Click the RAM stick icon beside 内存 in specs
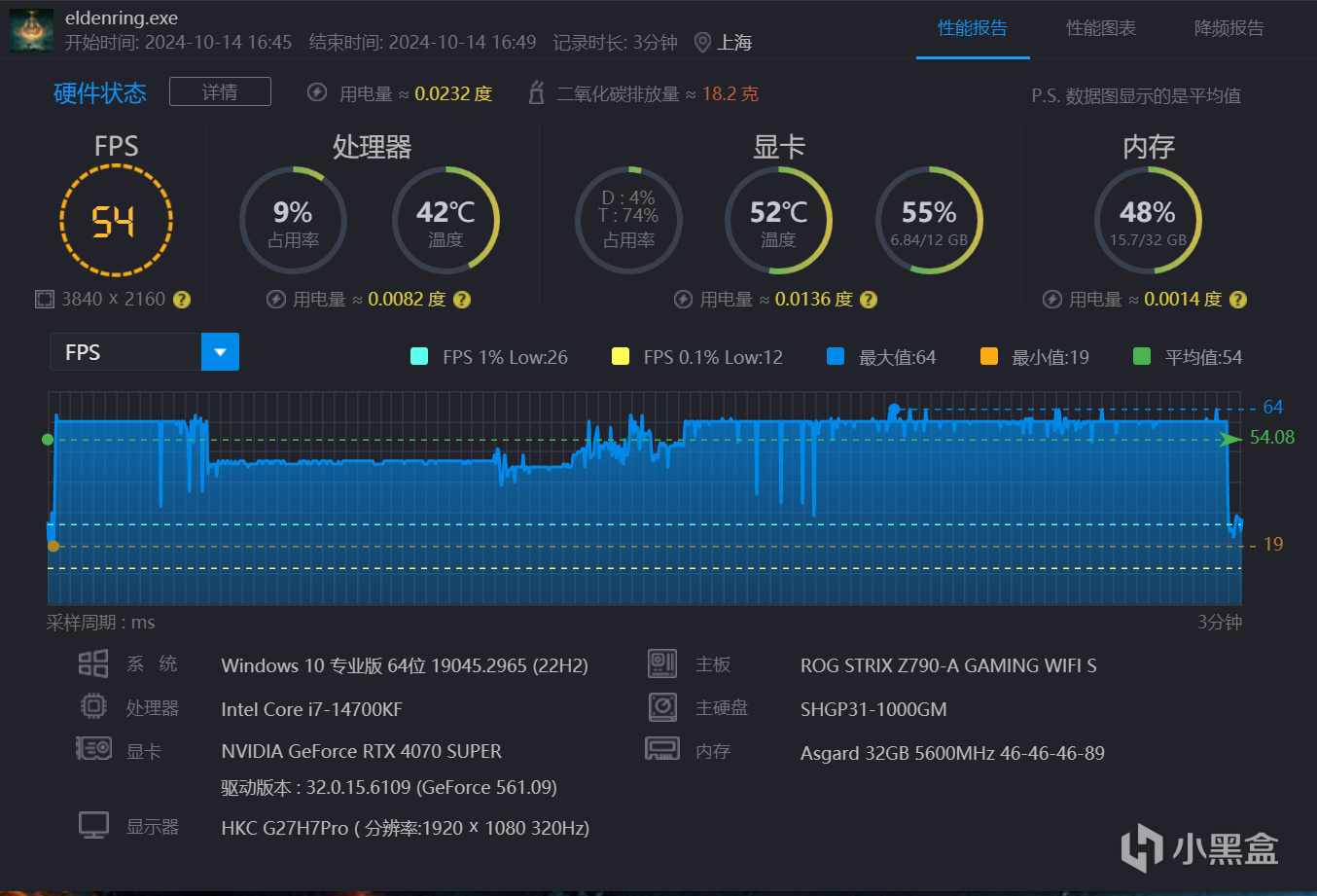The width and height of the screenshot is (1317, 896). pyautogui.click(x=662, y=749)
